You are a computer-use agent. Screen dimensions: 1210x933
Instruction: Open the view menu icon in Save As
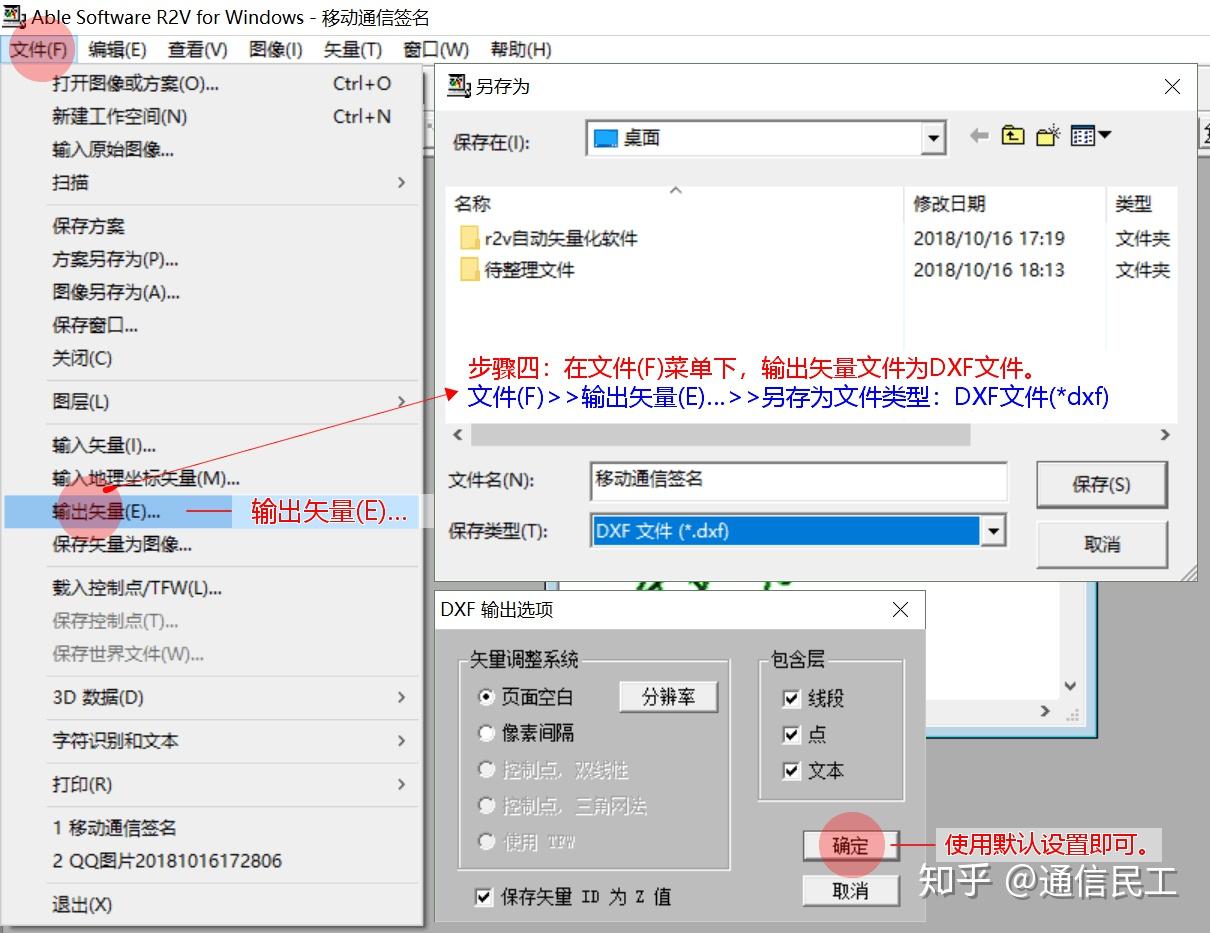click(1090, 136)
